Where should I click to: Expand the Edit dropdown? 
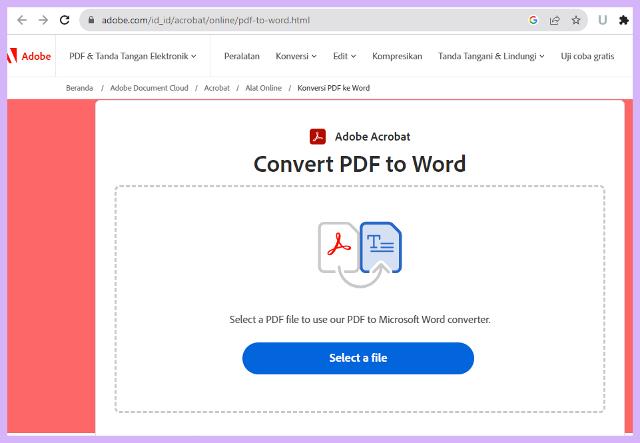(344, 56)
